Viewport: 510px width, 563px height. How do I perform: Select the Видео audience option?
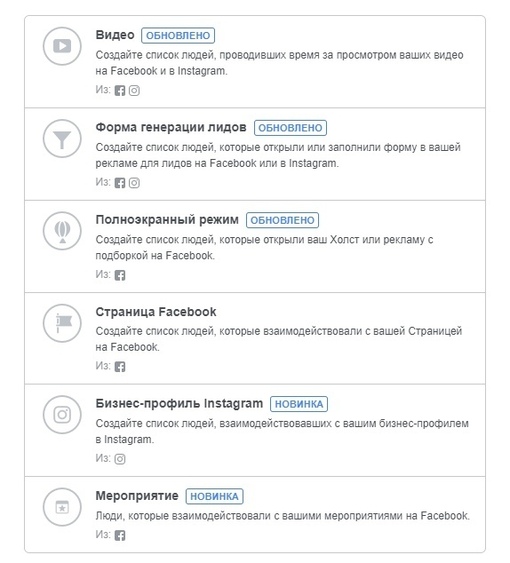255,61
